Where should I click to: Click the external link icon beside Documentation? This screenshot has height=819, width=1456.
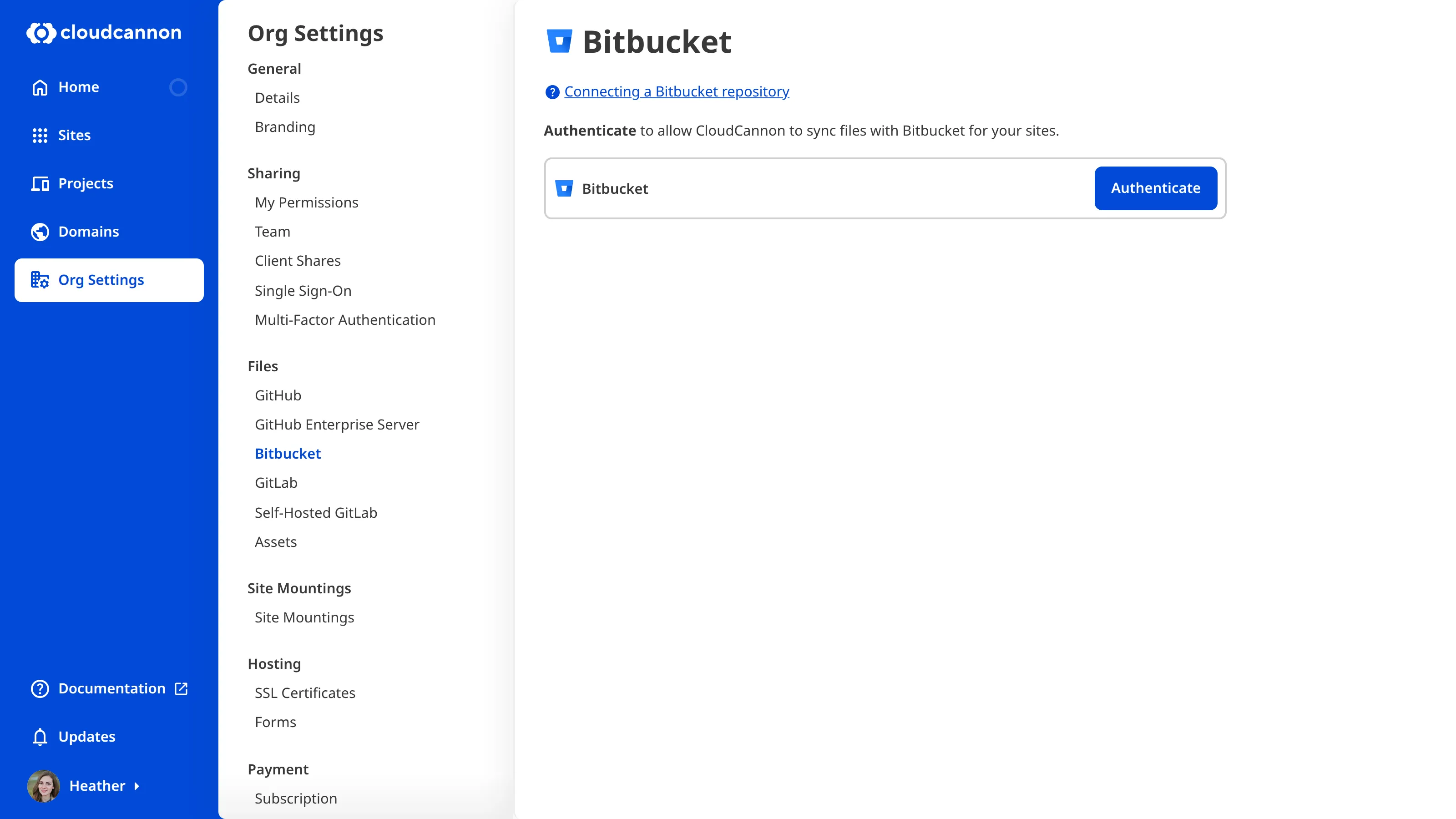tap(181, 688)
